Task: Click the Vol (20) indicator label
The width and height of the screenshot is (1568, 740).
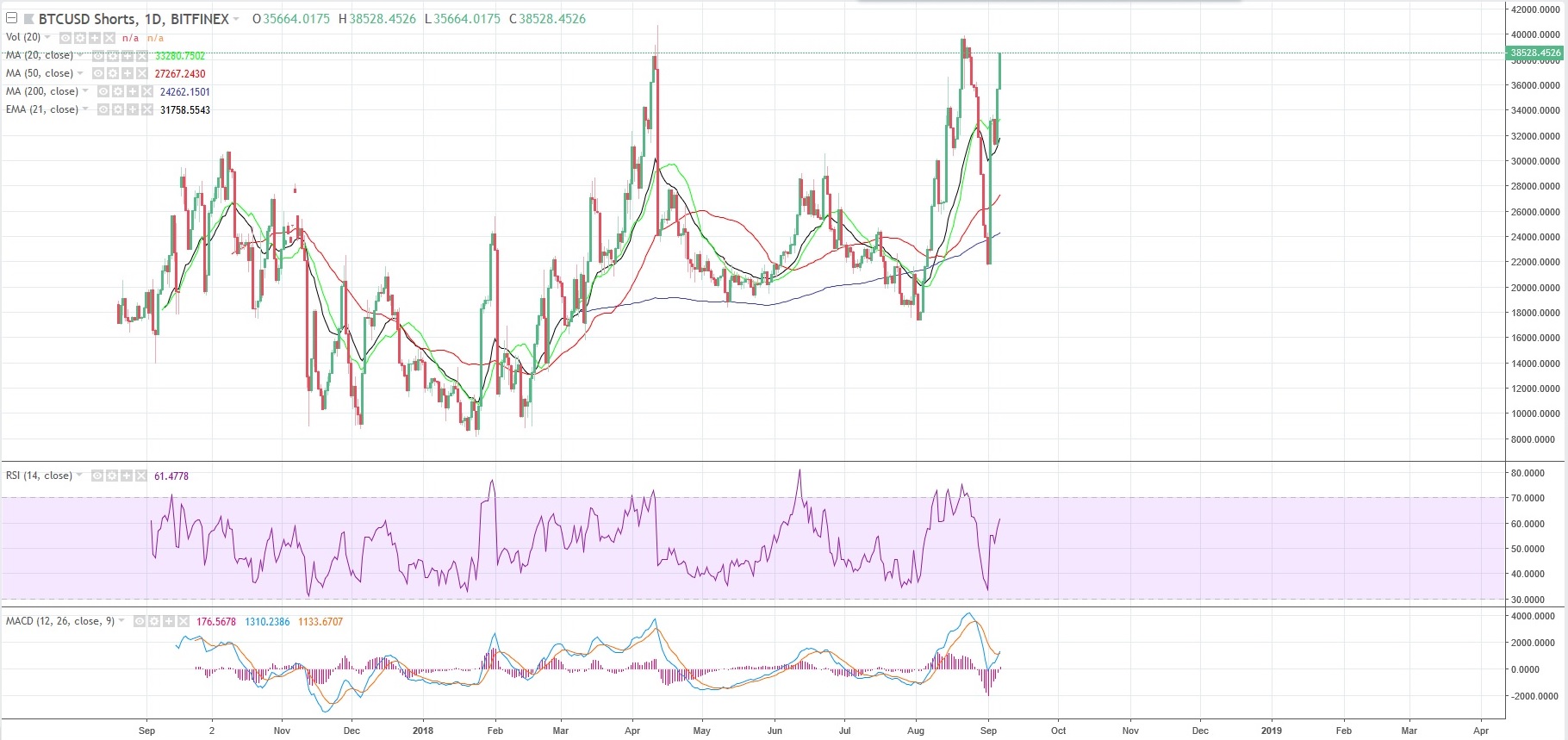Action: click(x=23, y=37)
